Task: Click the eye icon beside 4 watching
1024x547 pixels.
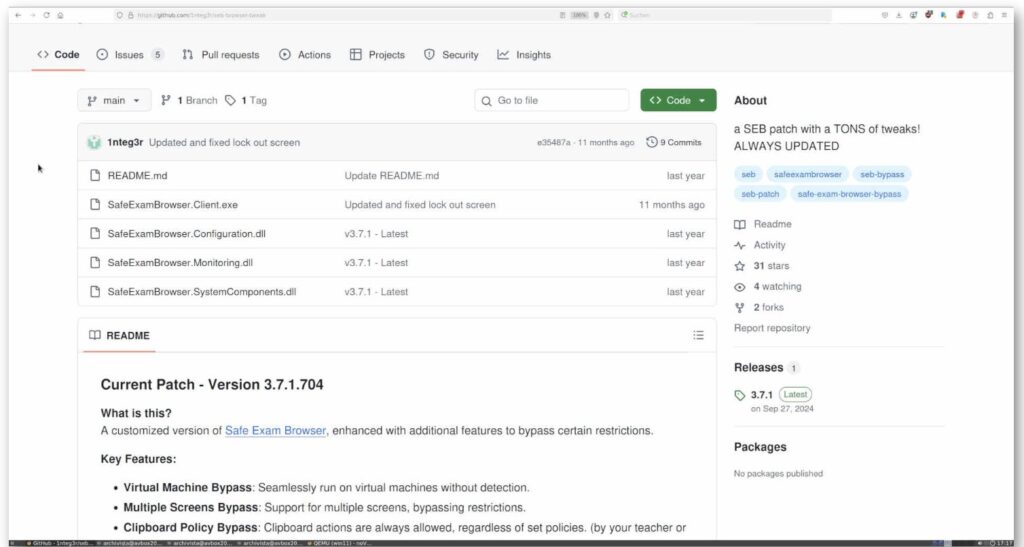Action: (x=739, y=287)
